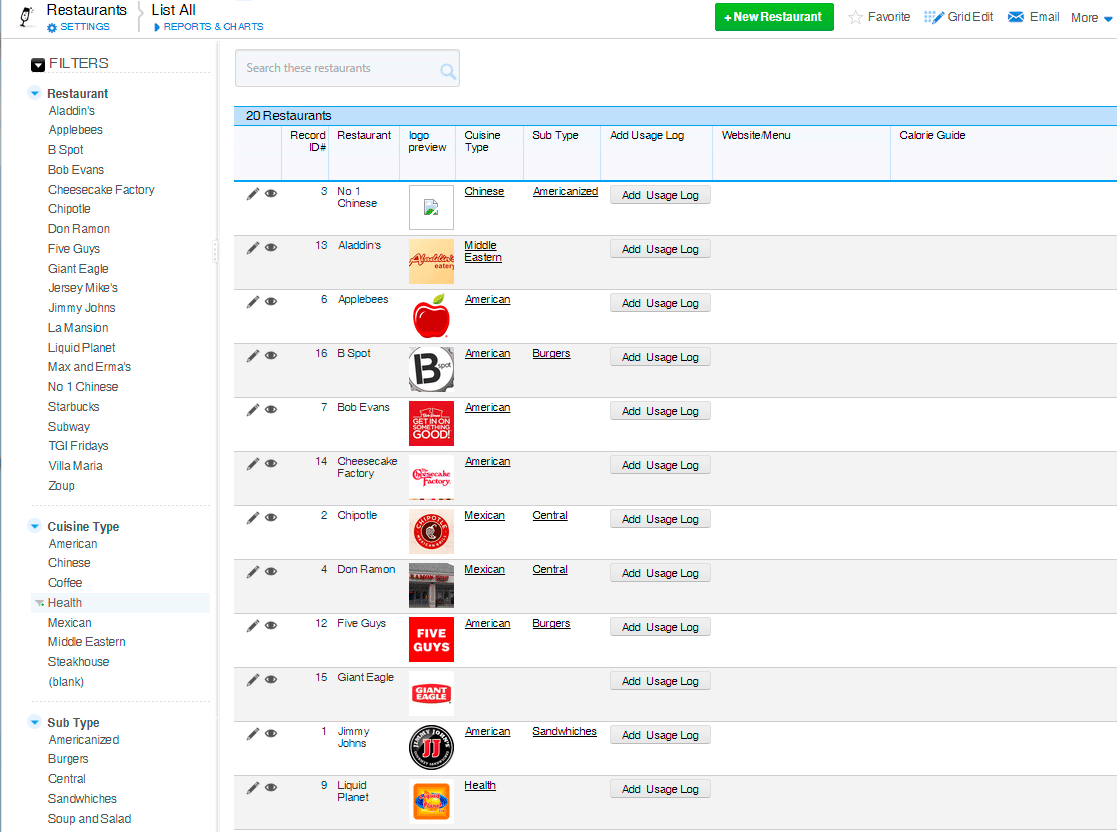
Task: Click the New Restaurant button
Action: click(773, 17)
